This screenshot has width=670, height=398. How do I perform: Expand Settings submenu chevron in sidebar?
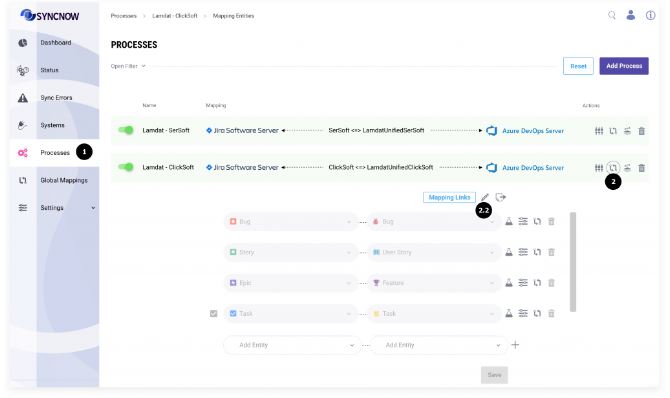[x=93, y=208]
